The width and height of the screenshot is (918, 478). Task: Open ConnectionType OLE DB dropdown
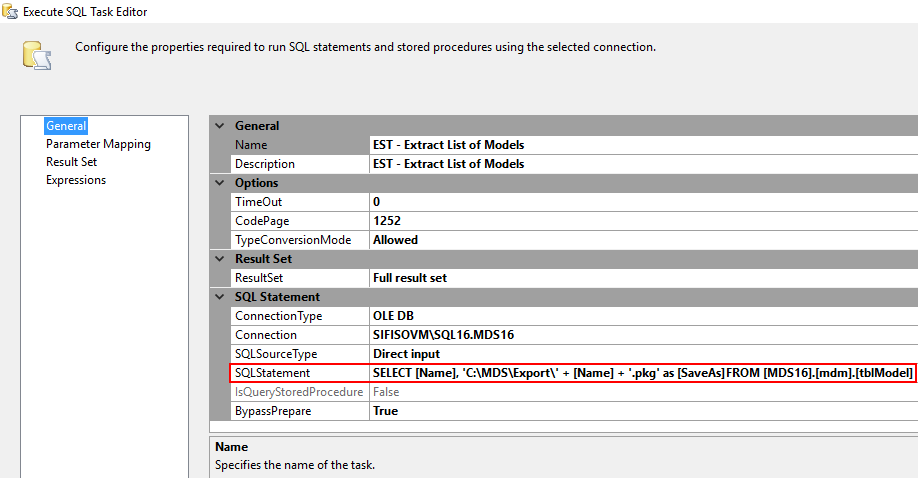click(x=640, y=316)
